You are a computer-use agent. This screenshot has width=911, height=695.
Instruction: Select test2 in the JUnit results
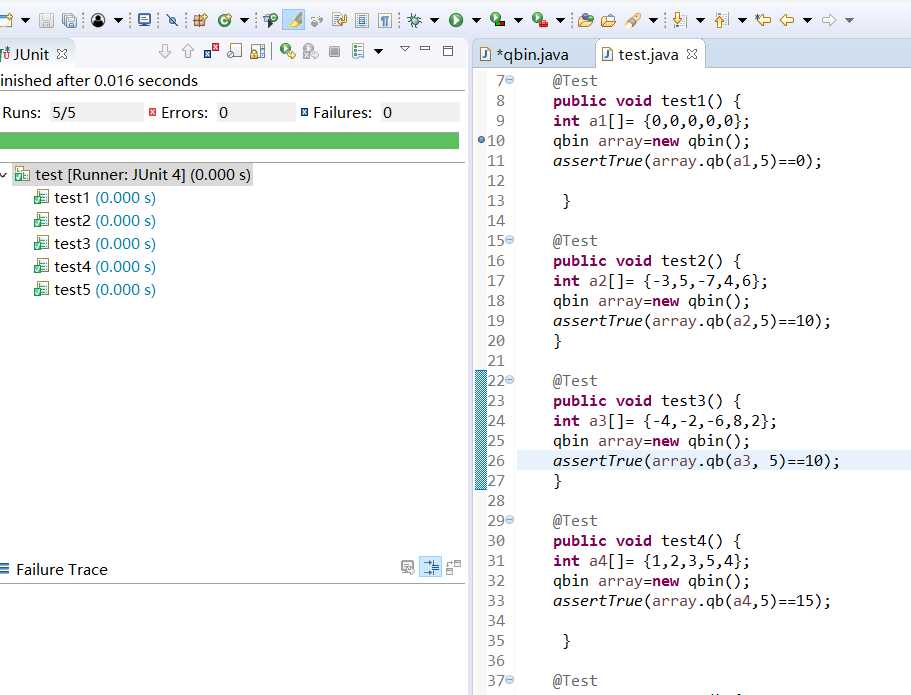click(95, 221)
